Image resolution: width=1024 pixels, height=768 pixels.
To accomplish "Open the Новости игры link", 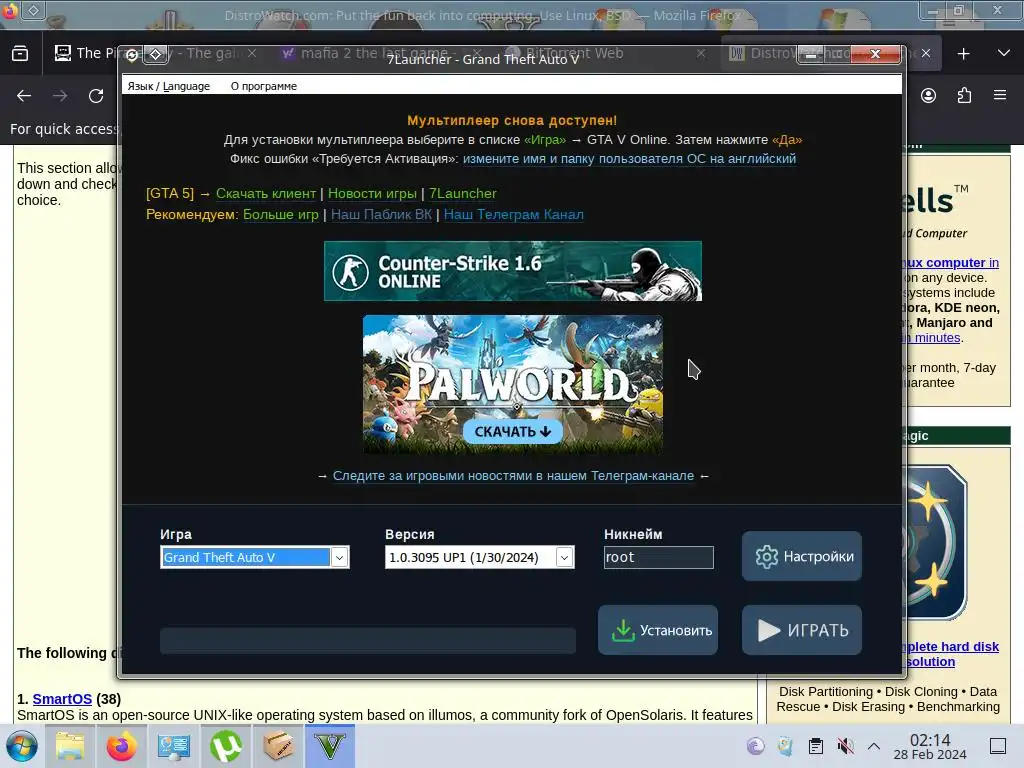I will tap(372, 193).
